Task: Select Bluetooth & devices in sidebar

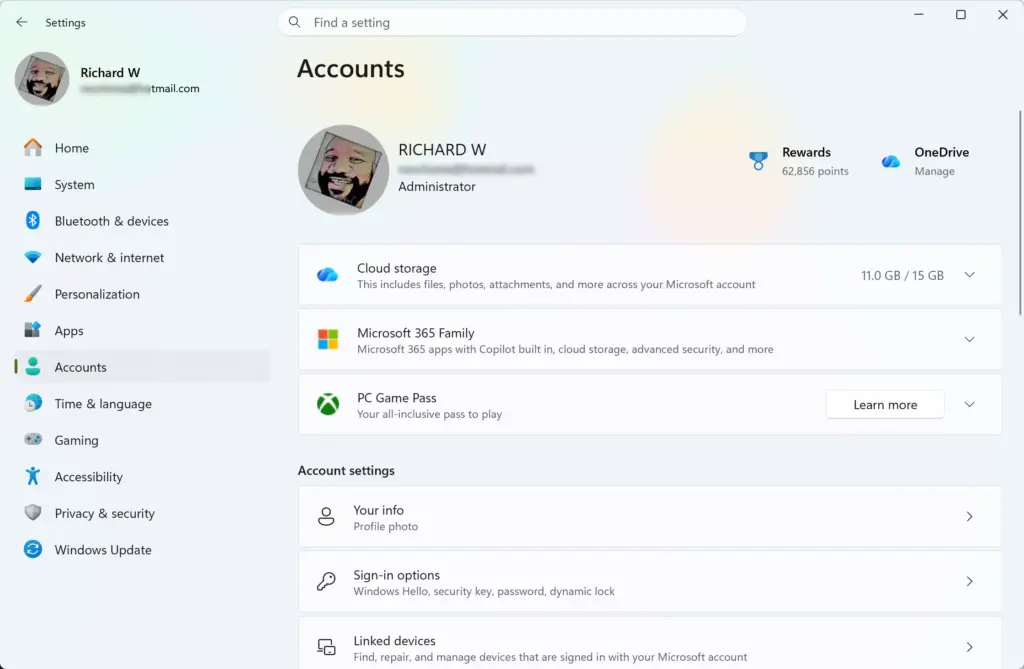Action: [142, 221]
